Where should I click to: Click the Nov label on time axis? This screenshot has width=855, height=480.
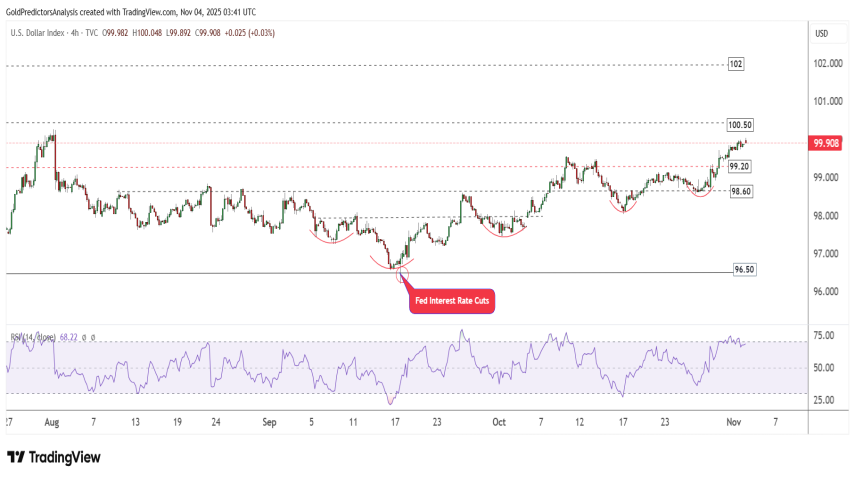pyautogui.click(x=733, y=422)
